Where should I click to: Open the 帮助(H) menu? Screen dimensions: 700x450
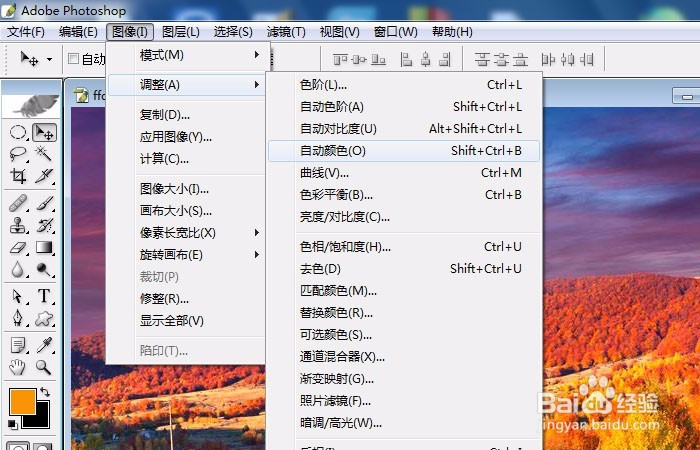click(x=452, y=32)
